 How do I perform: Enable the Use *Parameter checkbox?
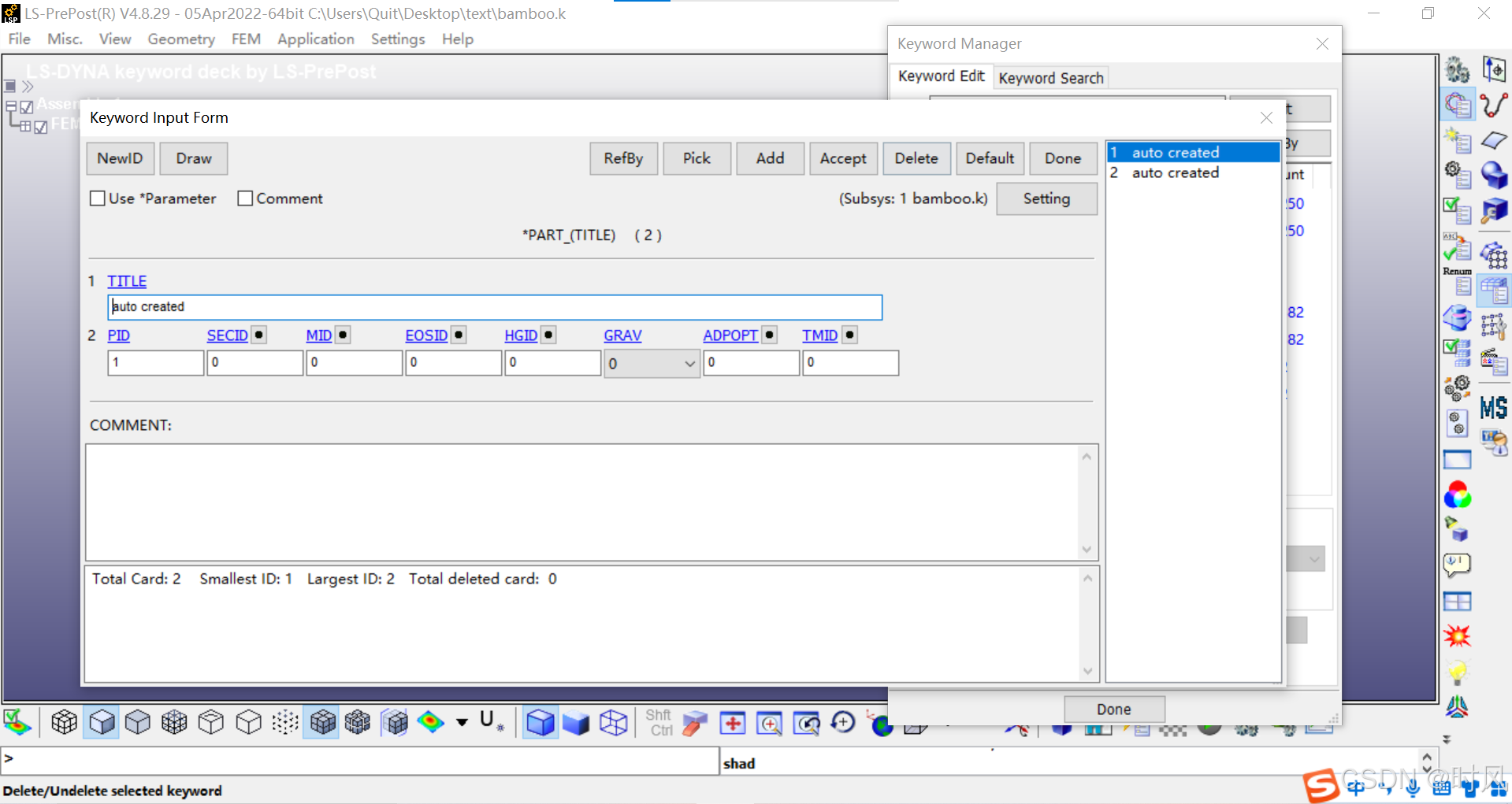point(98,198)
